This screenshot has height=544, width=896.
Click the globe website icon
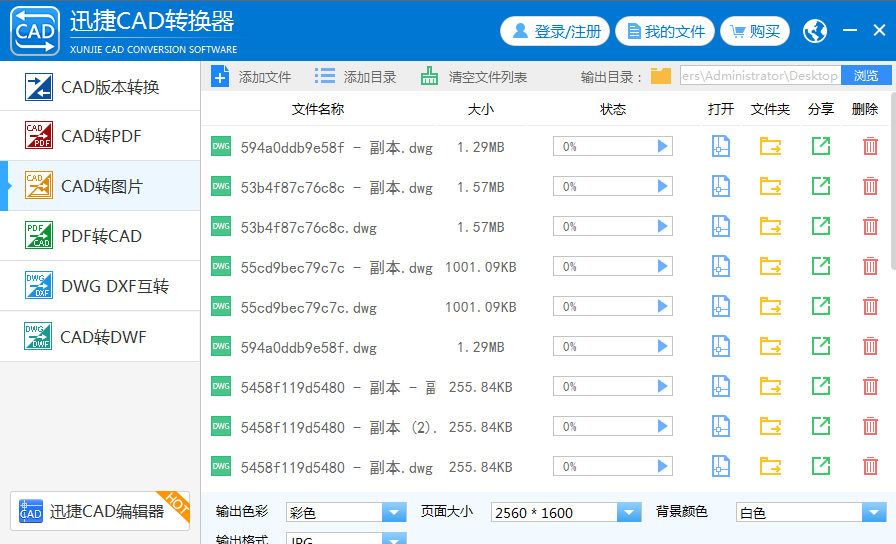[815, 31]
